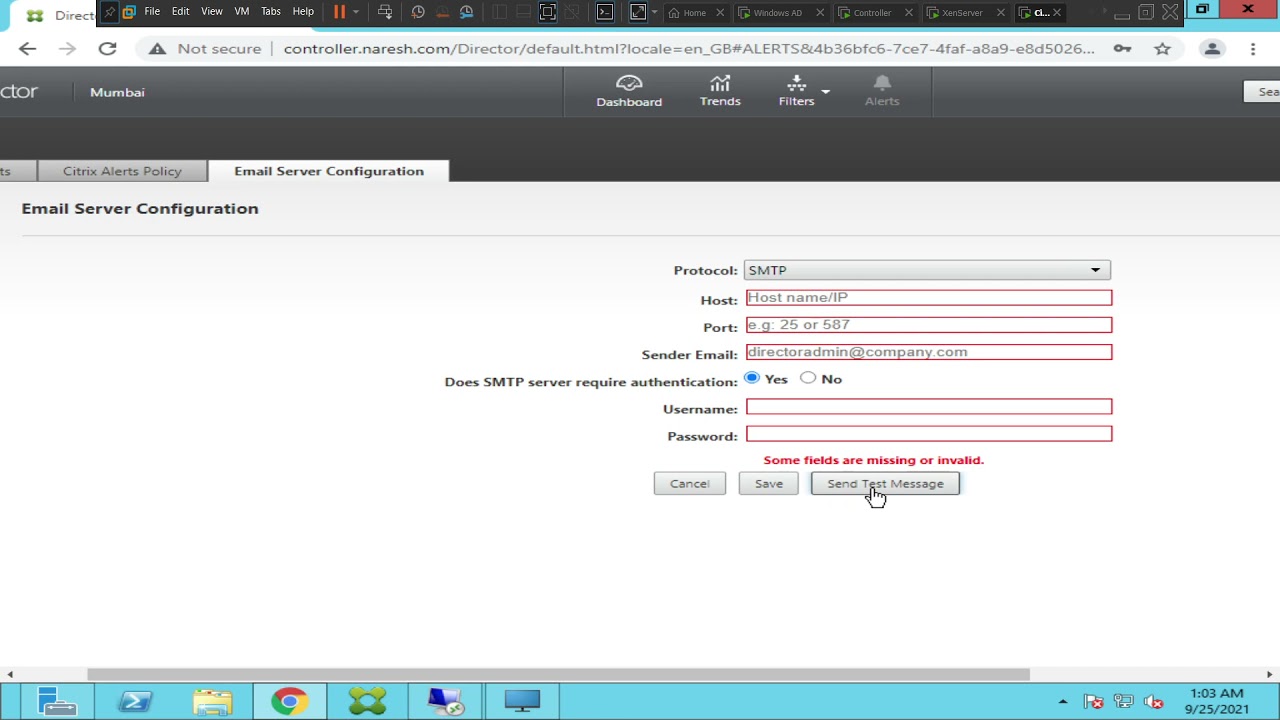
Task: Switch to Citrix Alerts Policy tab
Action: point(122,171)
